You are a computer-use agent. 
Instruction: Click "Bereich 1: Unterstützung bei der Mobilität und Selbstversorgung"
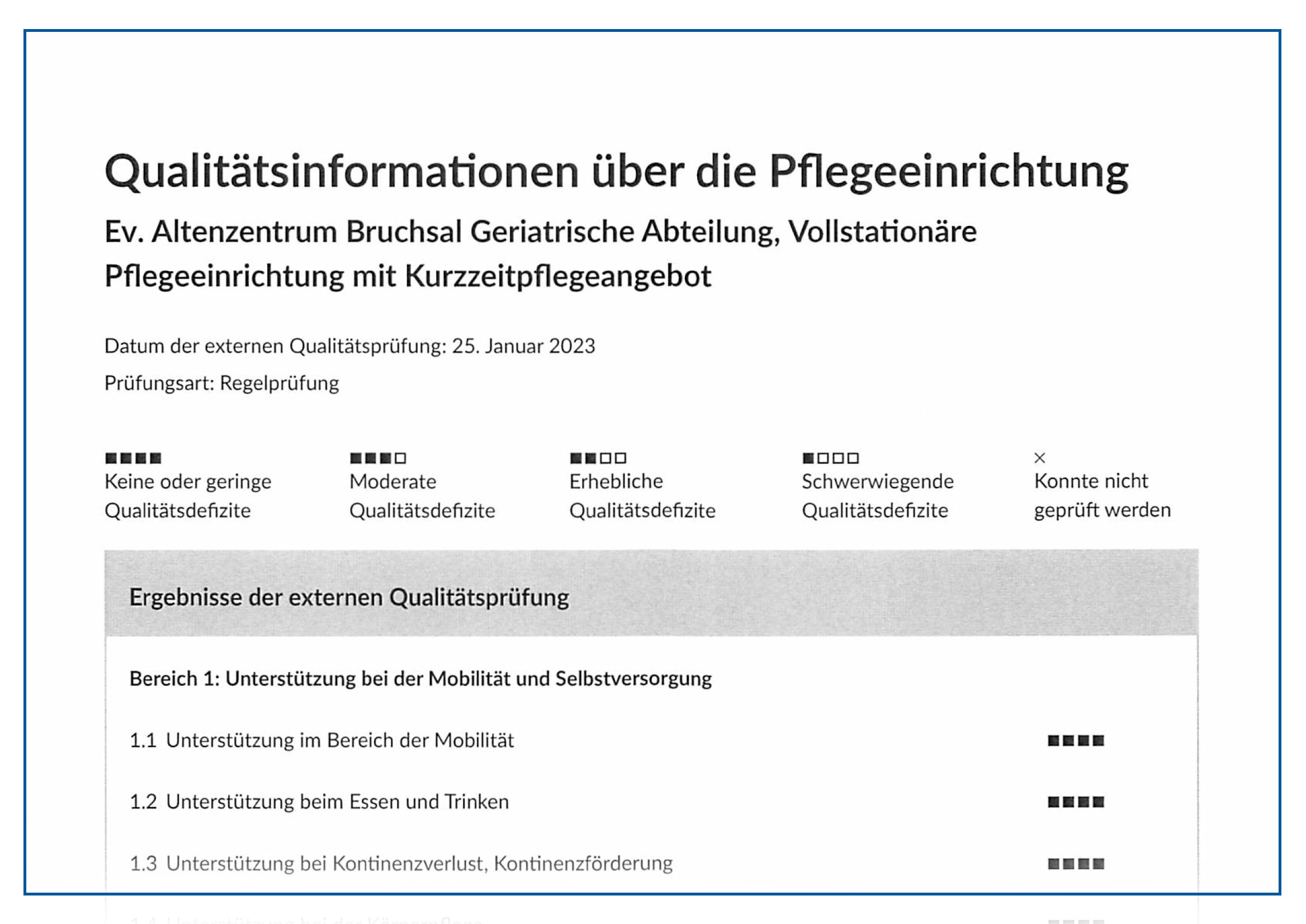click(x=420, y=679)
